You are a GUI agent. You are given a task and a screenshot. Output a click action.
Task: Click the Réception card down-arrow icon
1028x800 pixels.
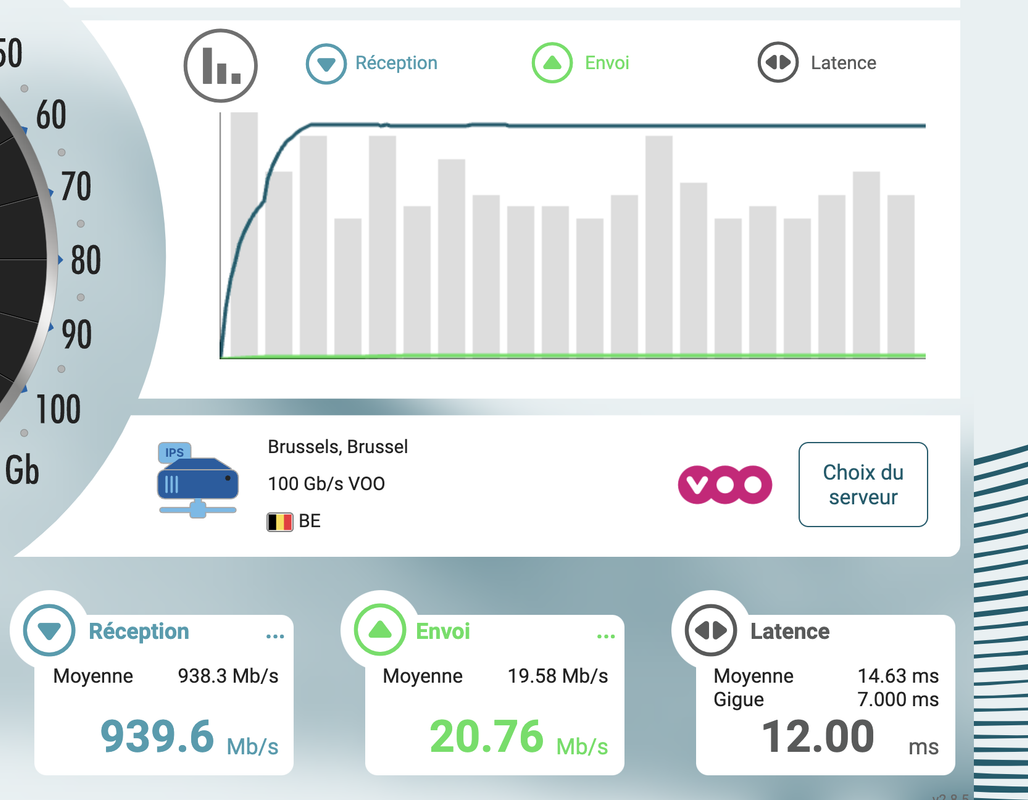click(49, 630)
